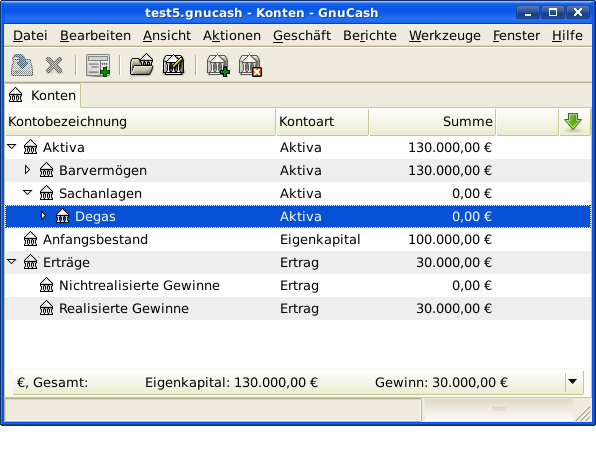This screenshot has height=468, width=596.
Task: Click the bank icon beside Anfangsbestand
Action: 30,239
